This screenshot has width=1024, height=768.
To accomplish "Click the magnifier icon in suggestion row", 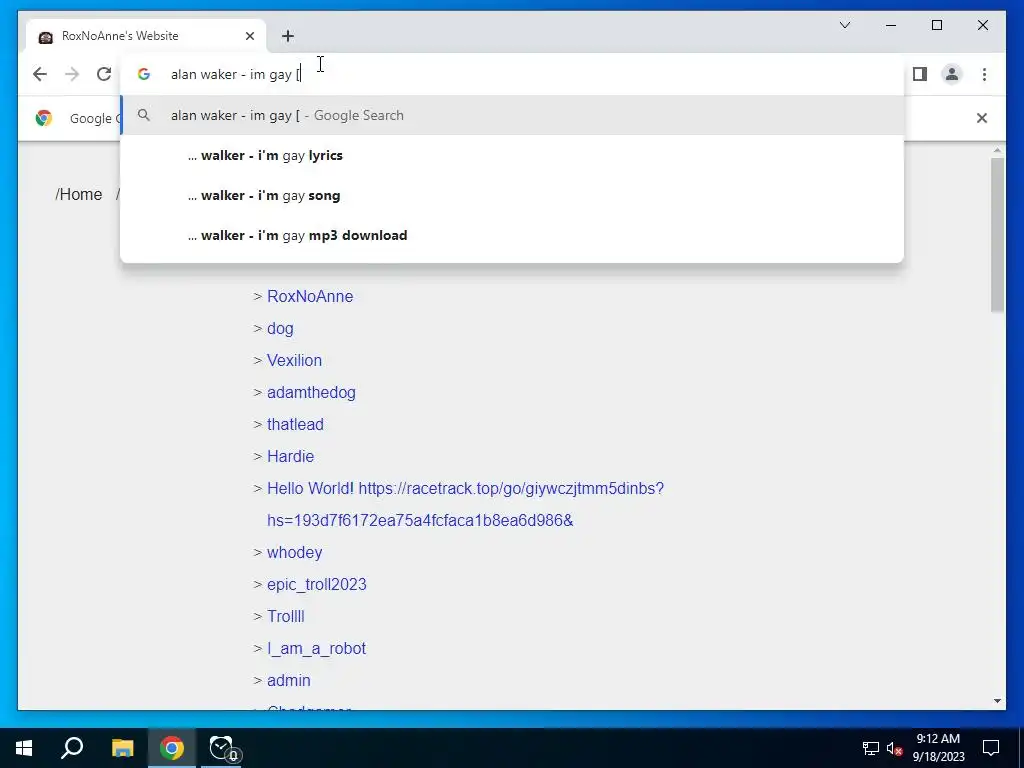I will point(144,116).
